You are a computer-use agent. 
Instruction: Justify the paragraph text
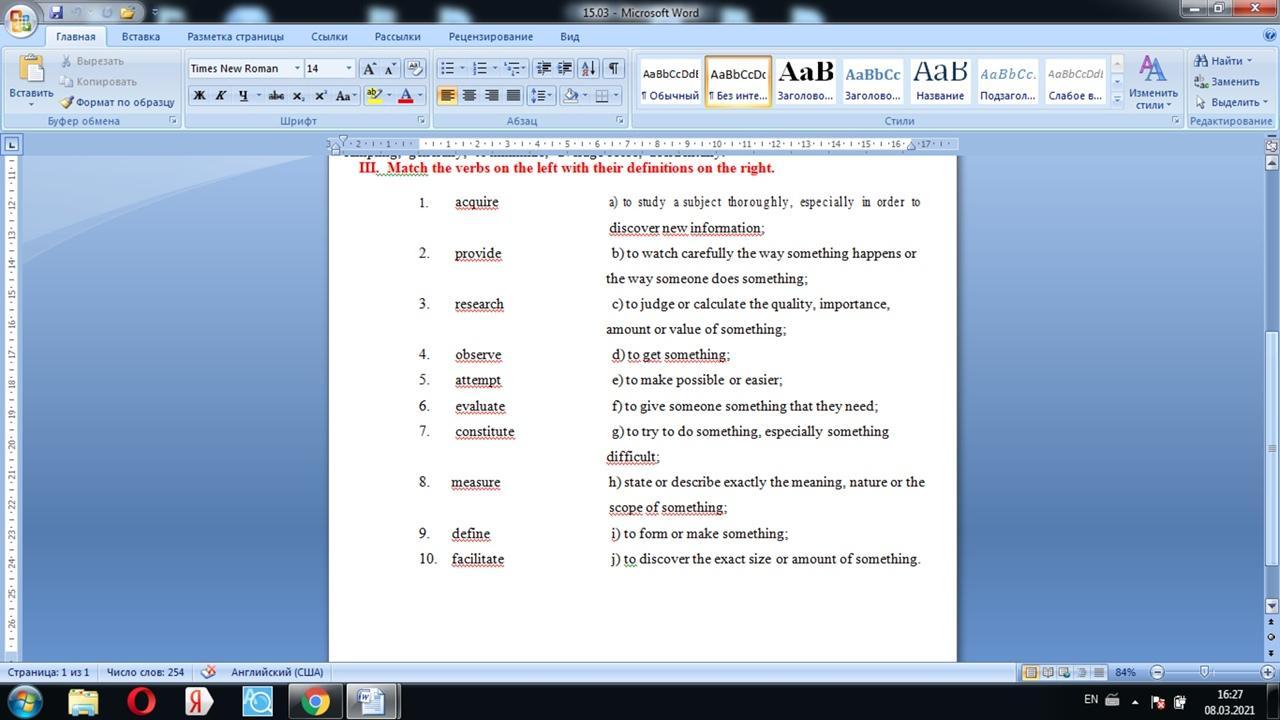click(x=513, y=96)
